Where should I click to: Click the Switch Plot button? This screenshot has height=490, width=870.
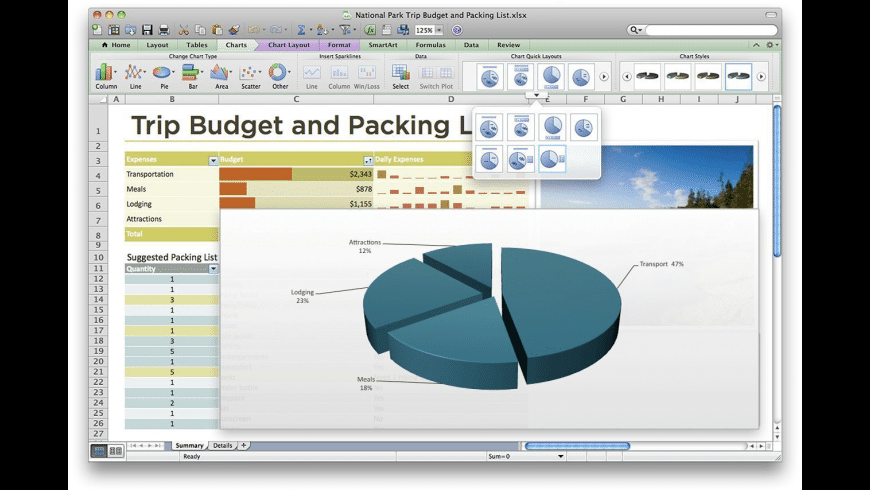pos(436,76)
